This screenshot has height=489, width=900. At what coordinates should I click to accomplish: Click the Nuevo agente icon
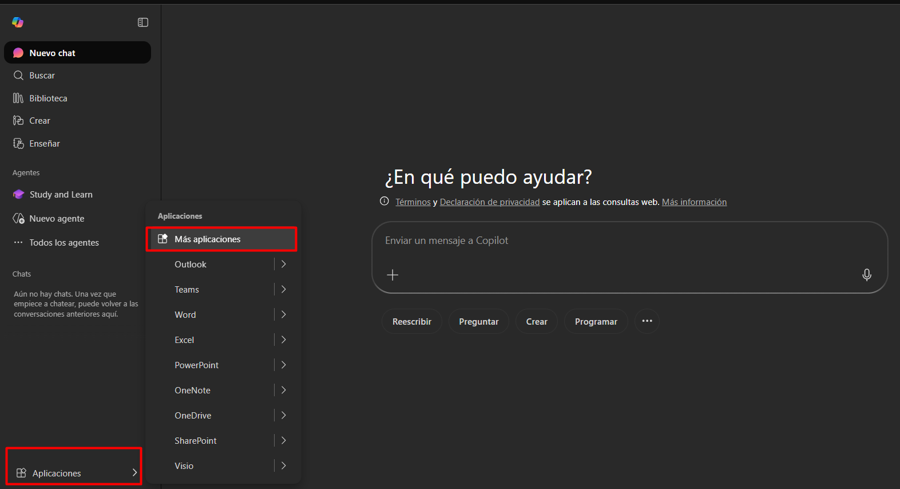18,219
